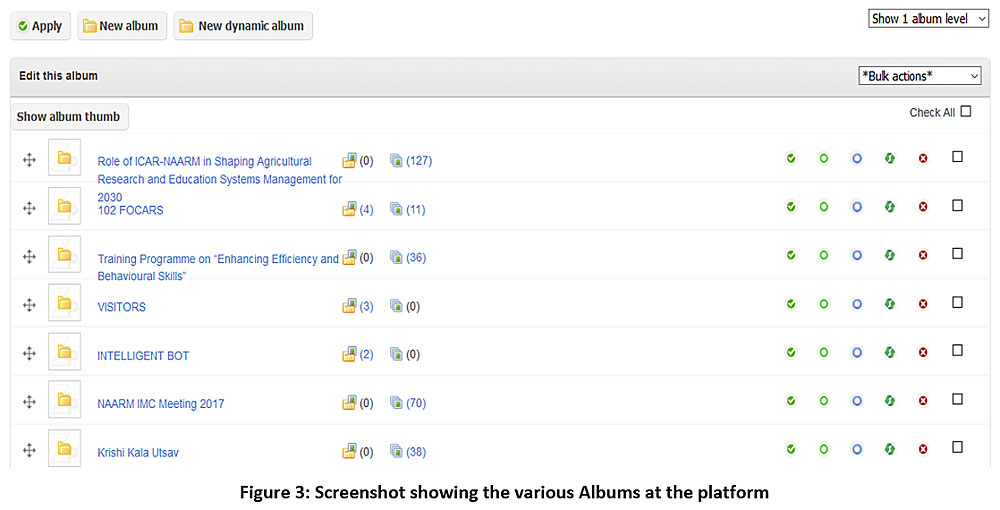This screenshot has width=1000, height=510.
Task: Create a New album
Action: (121, 26)
